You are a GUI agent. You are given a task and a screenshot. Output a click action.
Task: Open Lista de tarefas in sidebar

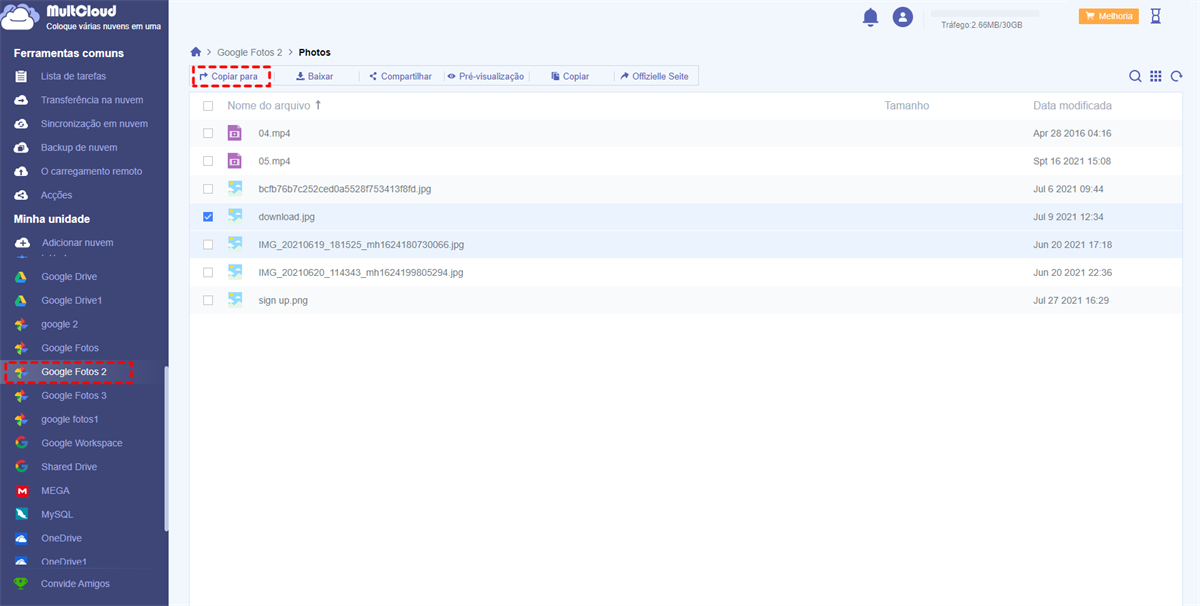click(73, 76)
